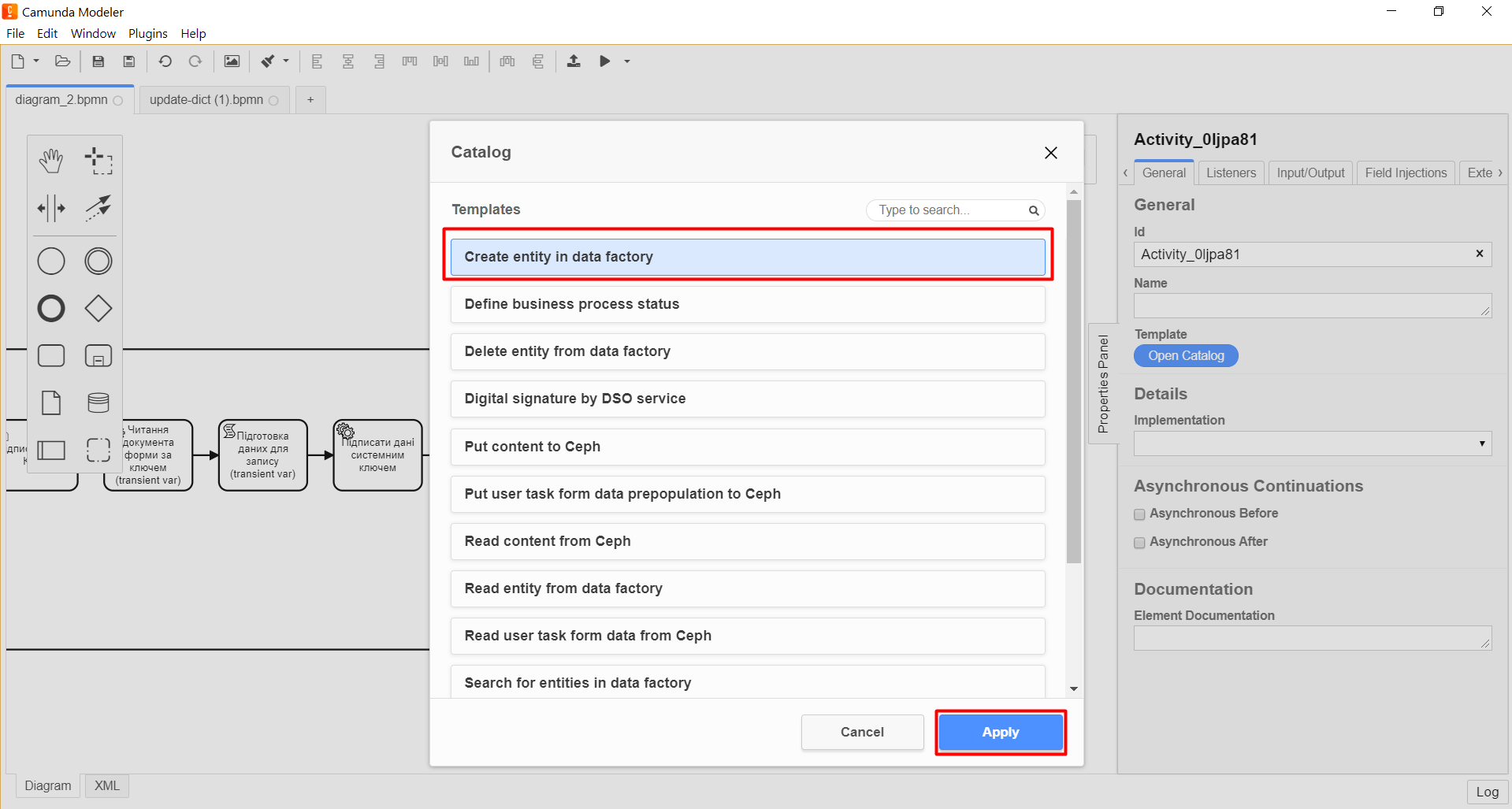Screen dimensions: 1512x809
Task: Close the Catalog dialog
Action: [1051, 153]
